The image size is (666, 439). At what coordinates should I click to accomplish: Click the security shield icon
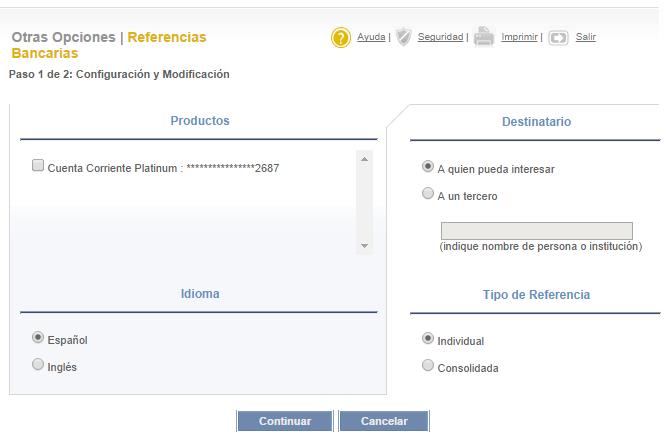(404, 37)
